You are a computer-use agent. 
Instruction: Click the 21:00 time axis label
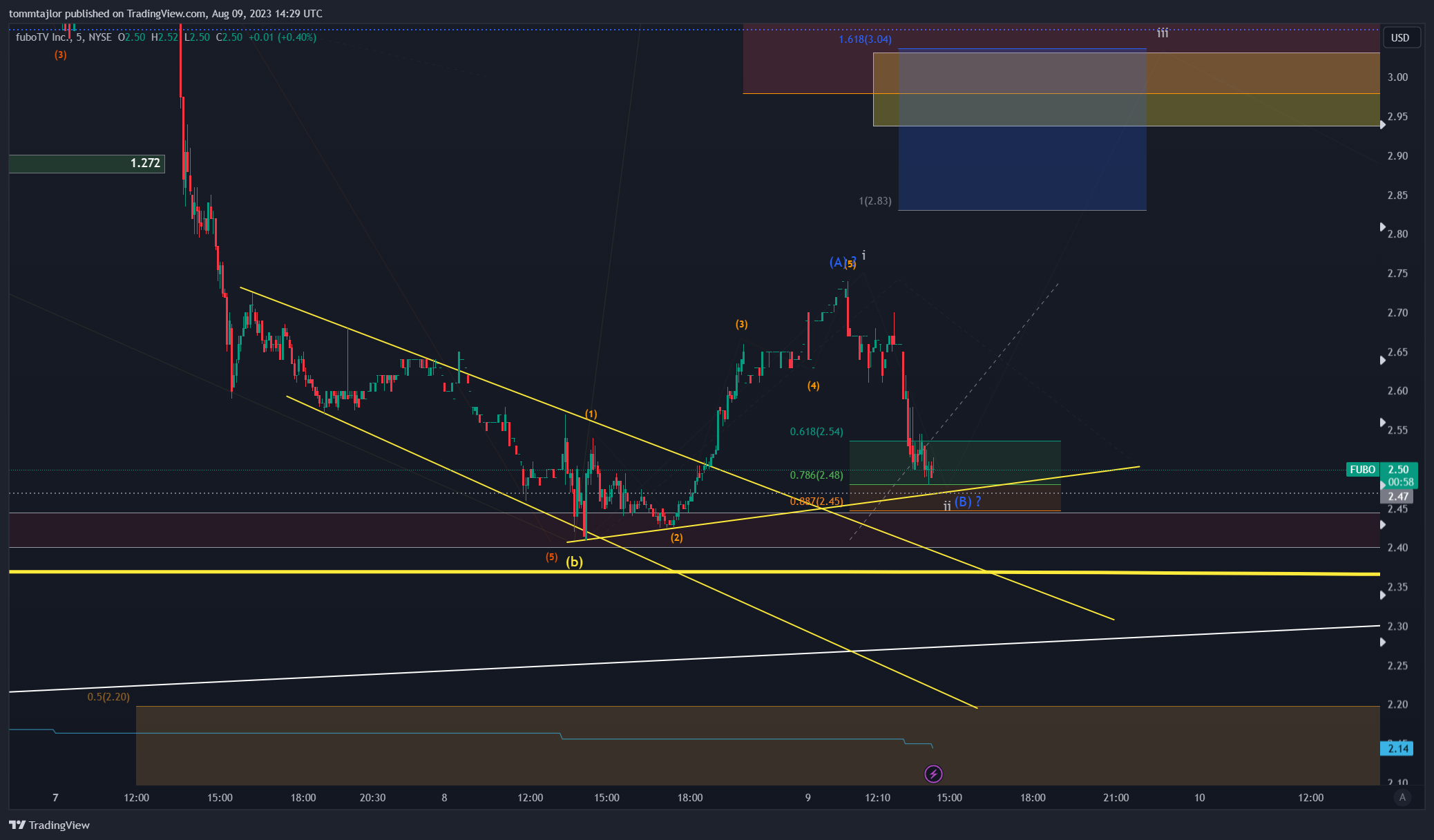[x=1116, y=798]
